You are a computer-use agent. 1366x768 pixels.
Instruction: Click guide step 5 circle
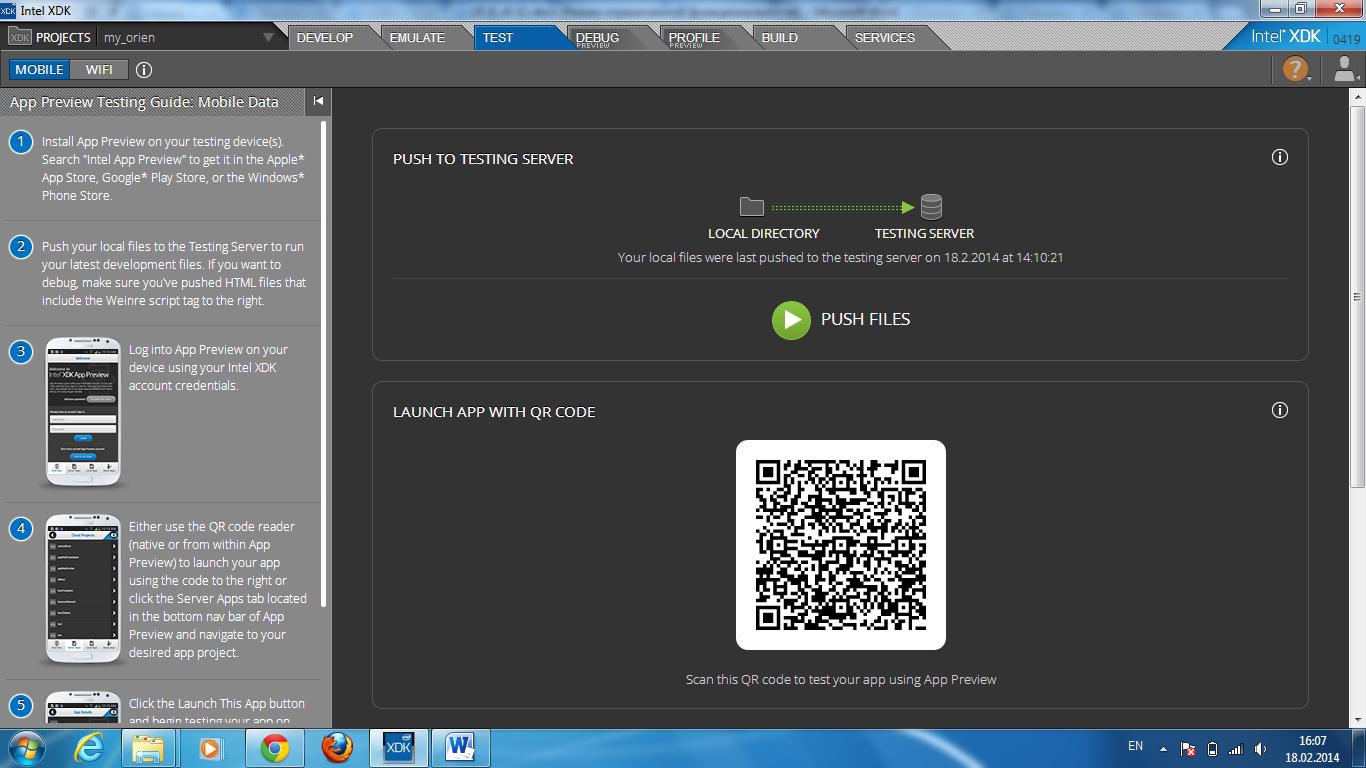pos(21,705)
